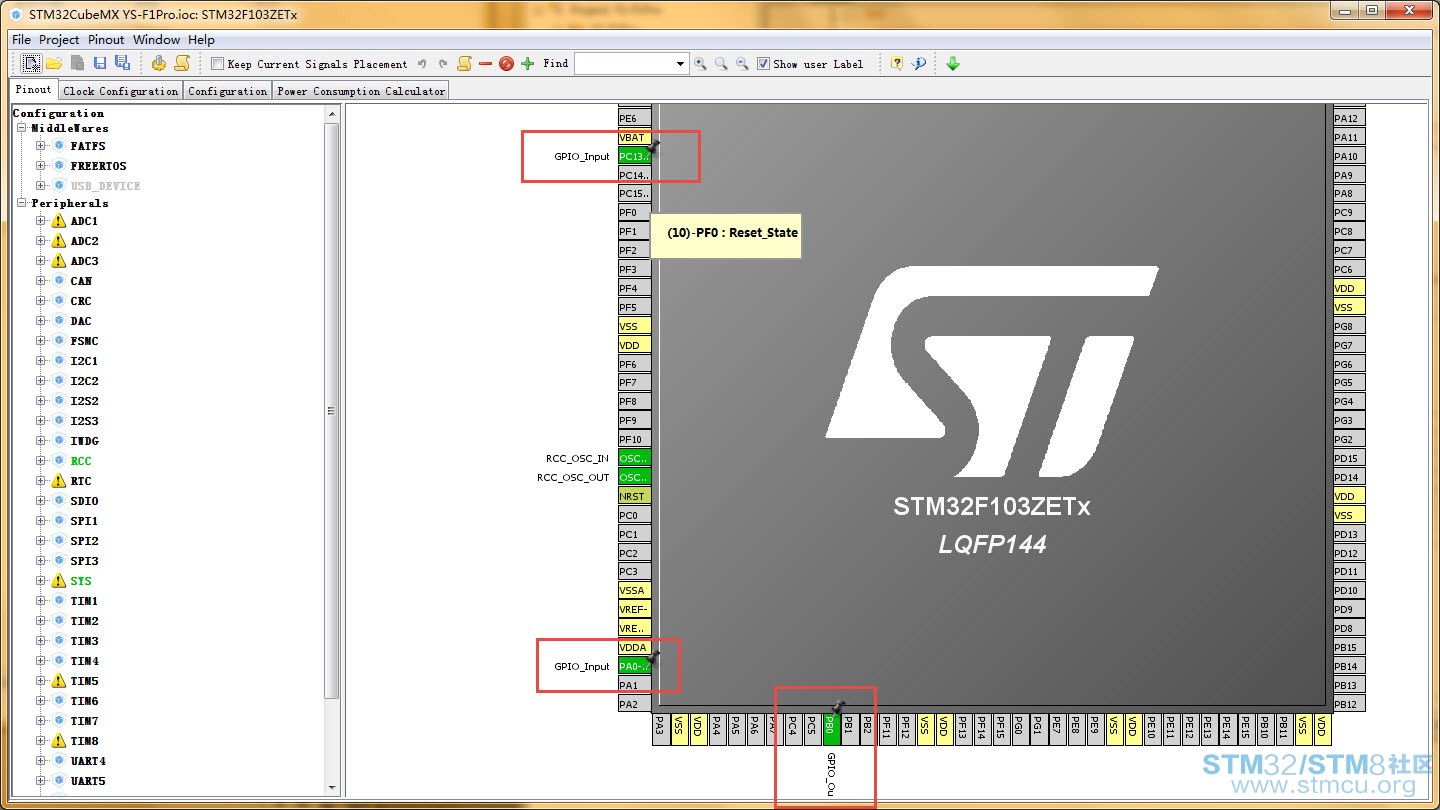Click the About info toolbar icon

point(919,63)
